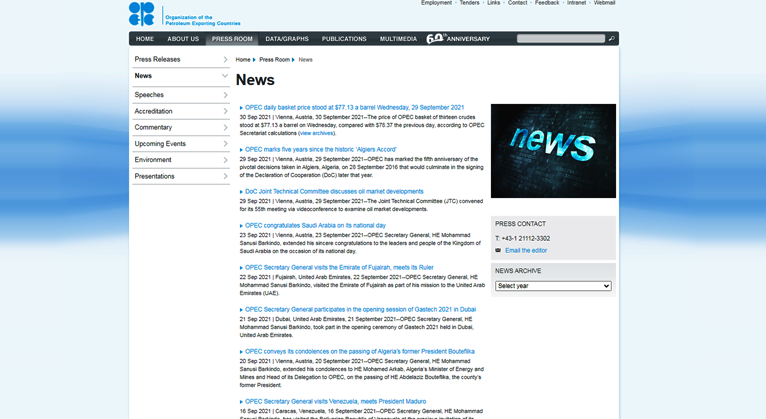Click the arrow bullet before OPEC daily basket price
This screenshot has height=419, width=766.
point(241,108)
